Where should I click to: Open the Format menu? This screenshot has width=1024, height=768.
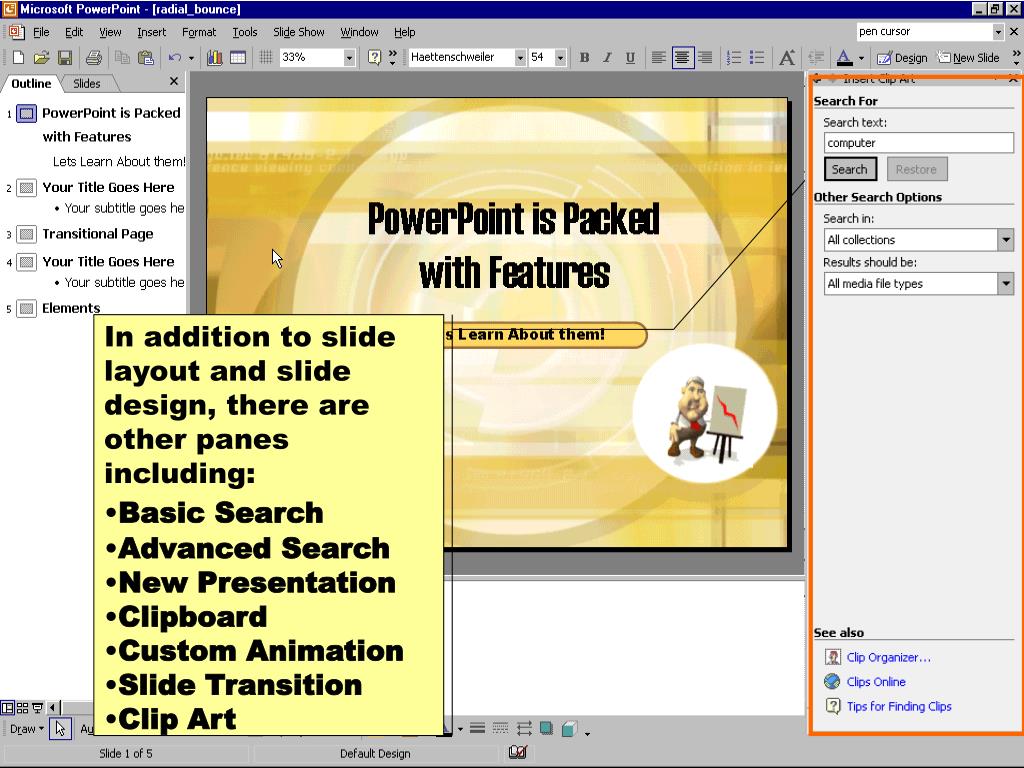pos(199,32)
